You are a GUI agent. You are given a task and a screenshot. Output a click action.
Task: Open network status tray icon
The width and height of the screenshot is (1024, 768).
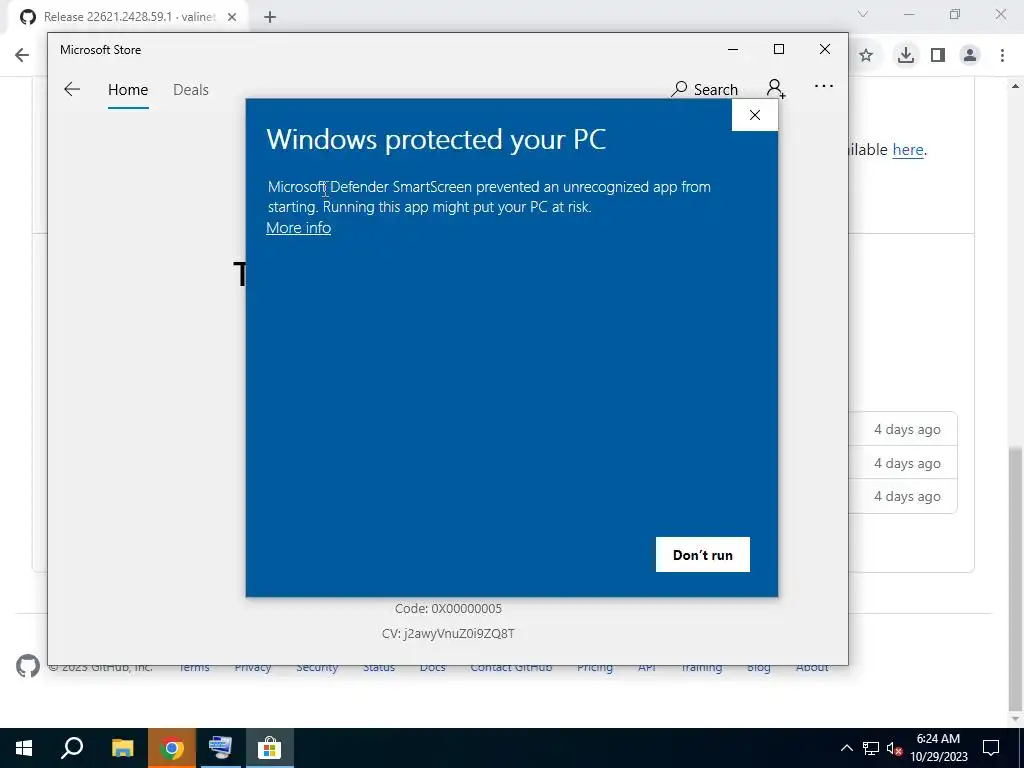click(871, 748)
